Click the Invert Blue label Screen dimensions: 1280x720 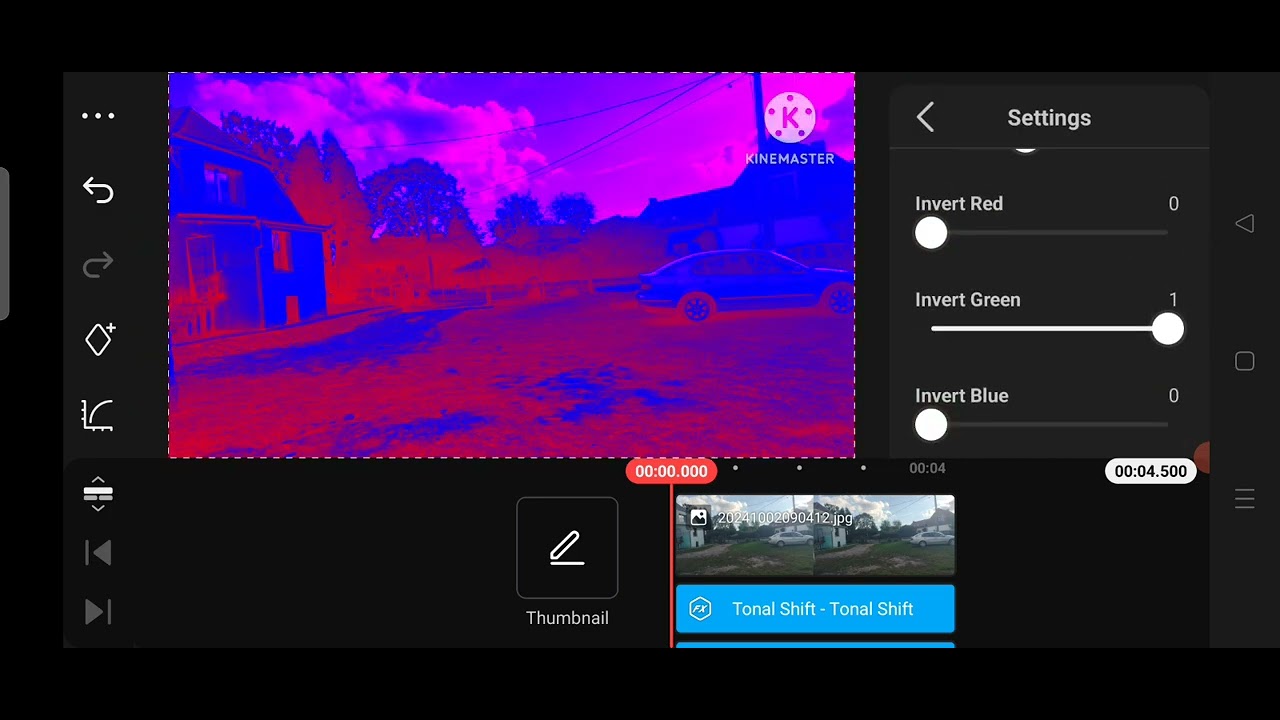961,396
